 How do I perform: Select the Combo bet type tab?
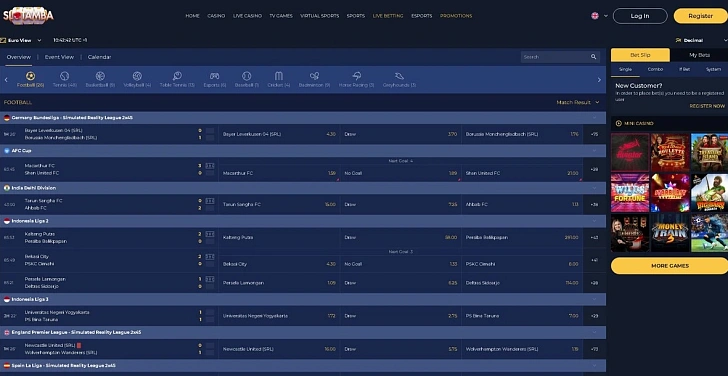coord(655,69)
